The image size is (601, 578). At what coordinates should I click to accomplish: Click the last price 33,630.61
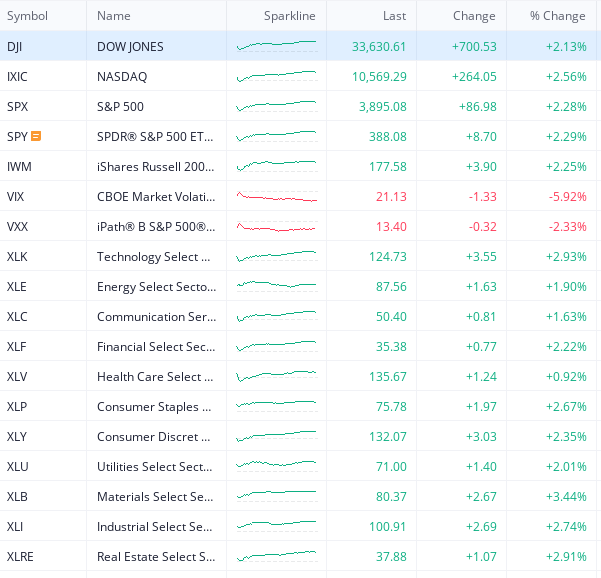(x=379, y=47)
